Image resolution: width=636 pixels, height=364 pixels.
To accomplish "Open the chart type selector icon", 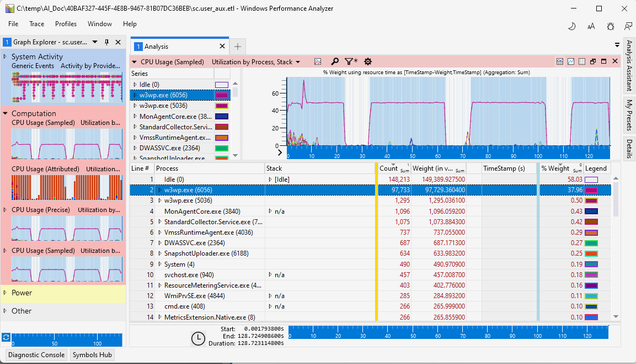I will [x=318, y=62].
